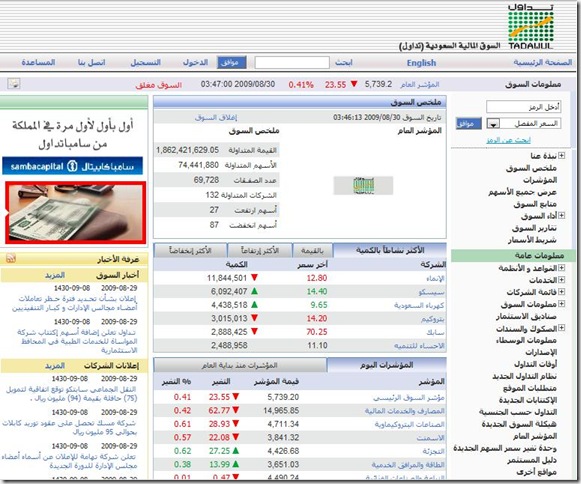Switch site language to English
Image resolution: width=581 pixels, height=484 pixels.
pos(421,63)
